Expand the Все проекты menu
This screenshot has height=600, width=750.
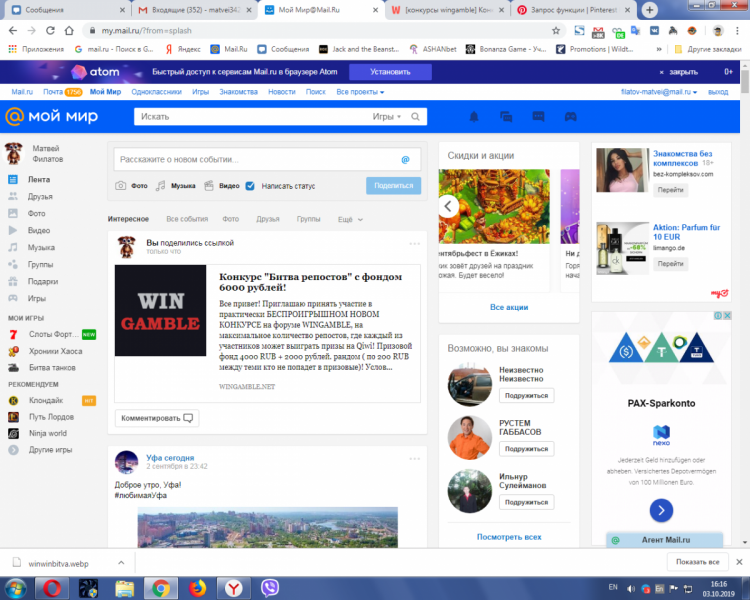pos(360,92)
